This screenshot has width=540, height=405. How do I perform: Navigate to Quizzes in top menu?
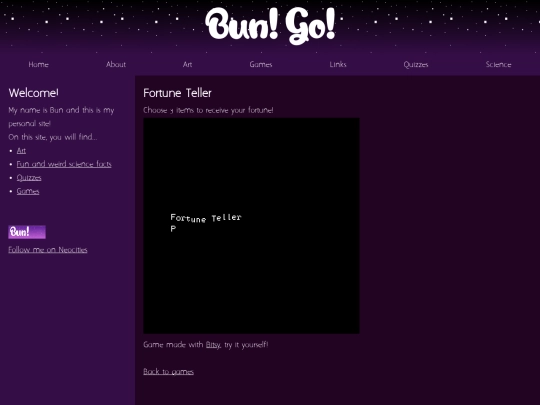click(x=416, y=64)
